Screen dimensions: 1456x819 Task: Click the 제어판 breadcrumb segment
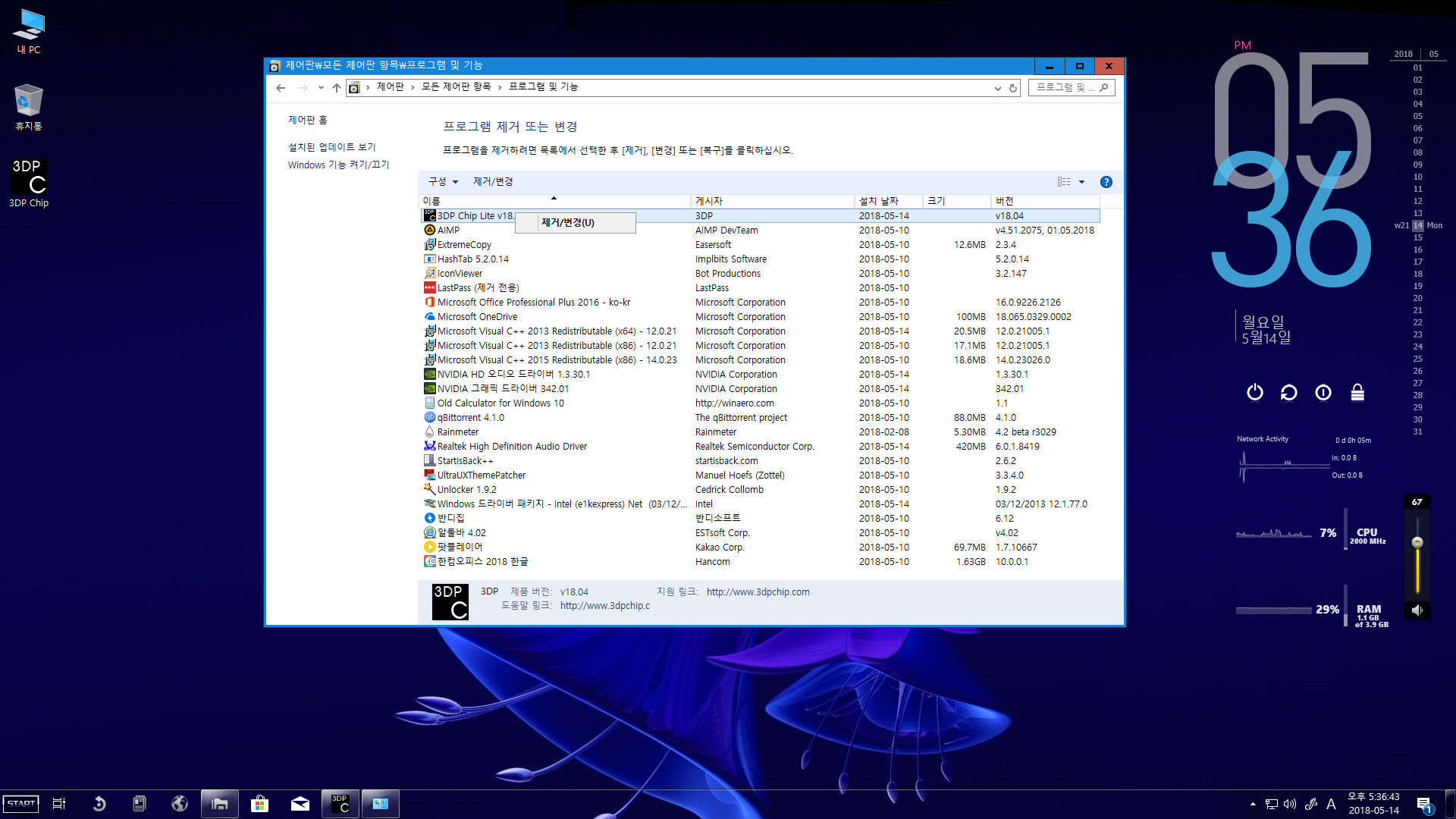(391, 87)
